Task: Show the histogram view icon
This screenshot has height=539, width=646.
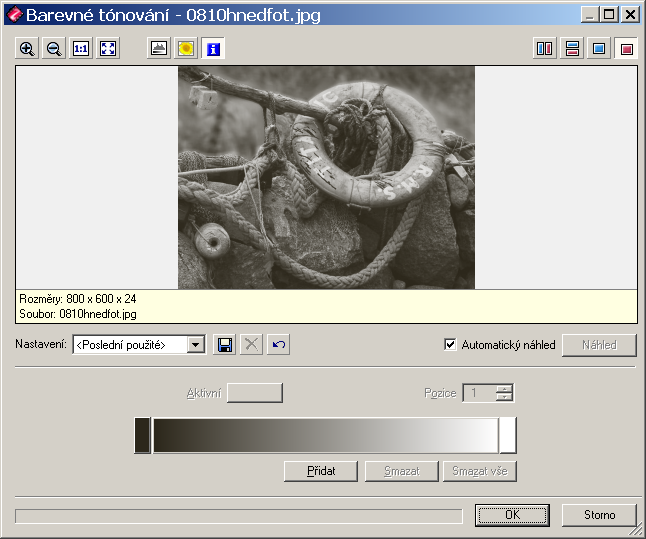Action: 158,48
